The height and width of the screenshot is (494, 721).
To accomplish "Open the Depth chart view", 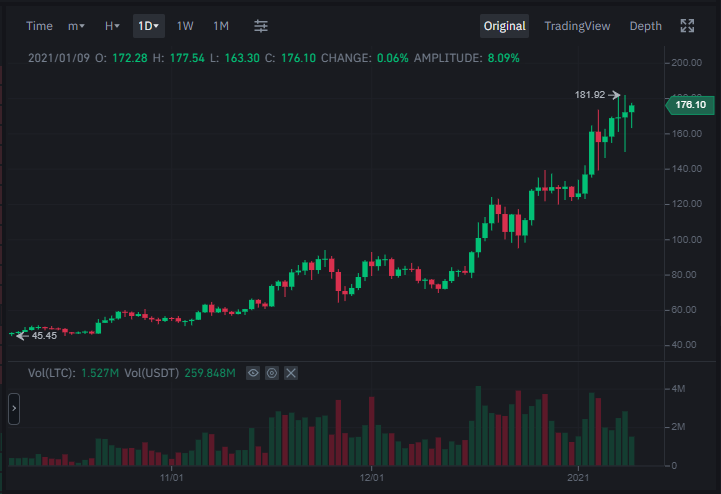I will click(645, 26).
